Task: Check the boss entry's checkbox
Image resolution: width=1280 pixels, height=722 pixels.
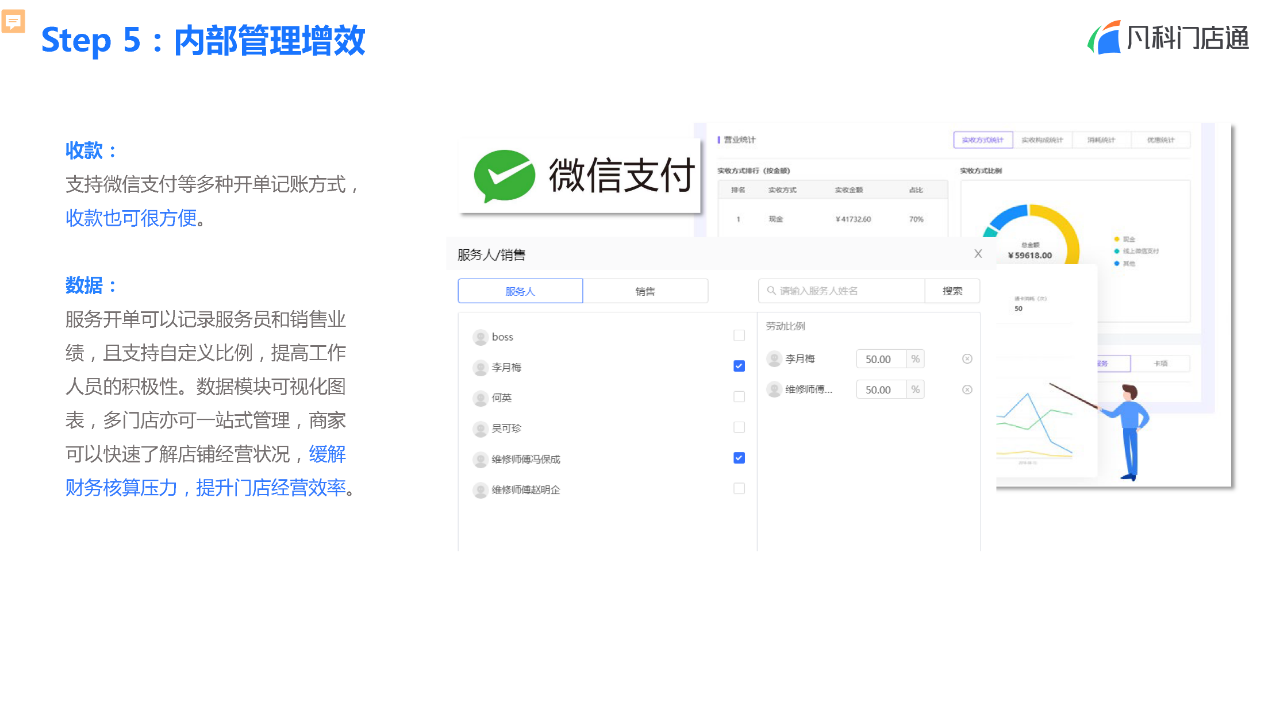Action: tap(739, 336)
